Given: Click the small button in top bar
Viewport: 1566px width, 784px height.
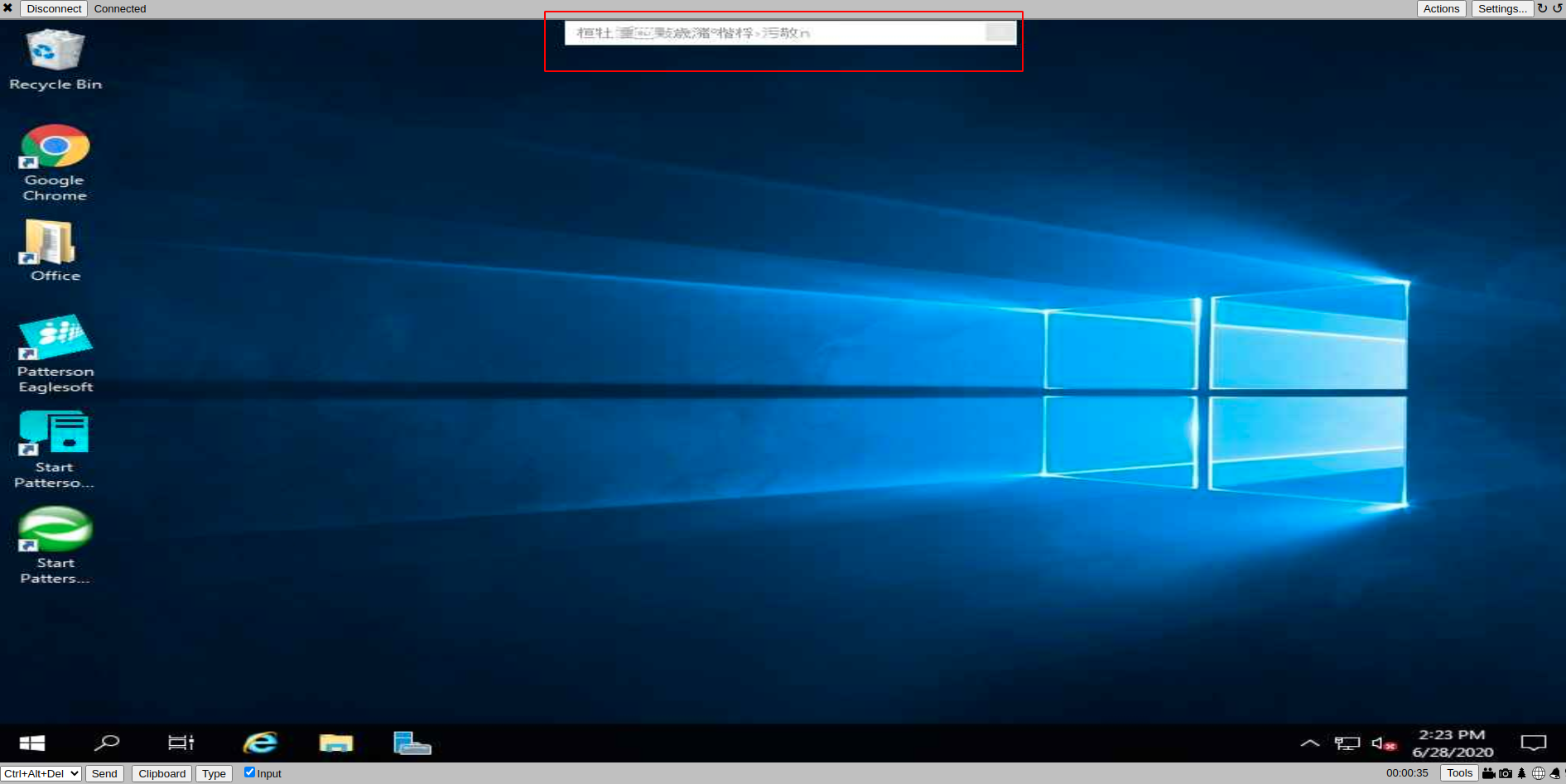Looking at the screenshot, I should pos(1000,32).
